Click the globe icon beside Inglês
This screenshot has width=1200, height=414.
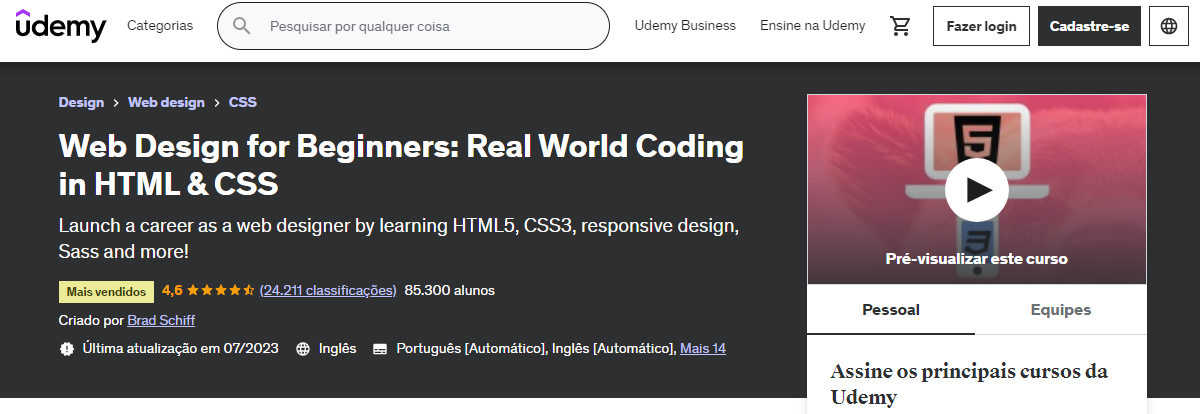[x=302, y=349]
